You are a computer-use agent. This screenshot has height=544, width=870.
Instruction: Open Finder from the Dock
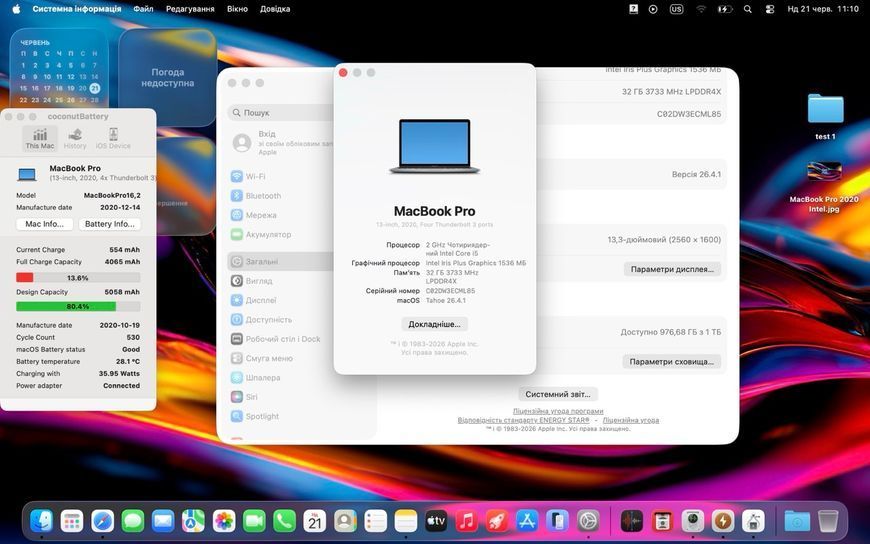coord(42,521)
